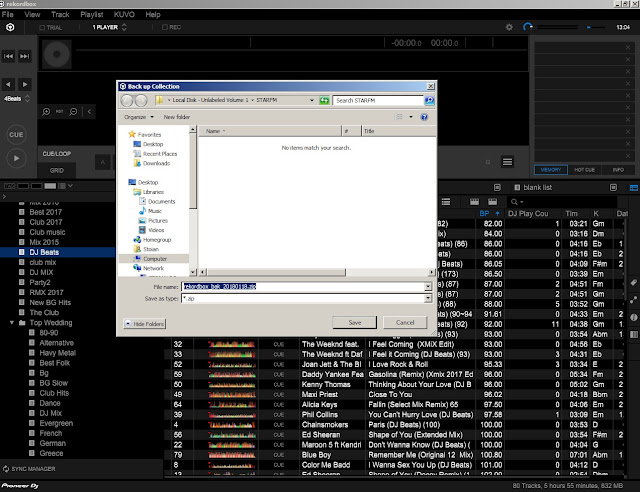Open the File name dropdown arrow
The height and width of the screenshot is (492, 640).
coord(428,287)
